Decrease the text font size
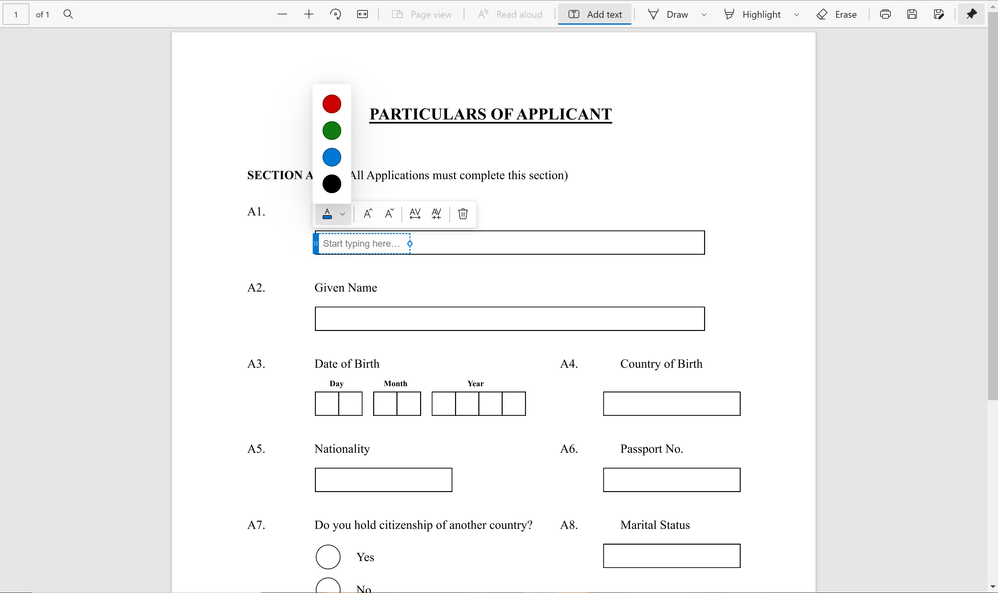The image size is (998, 593). [389, 214]
